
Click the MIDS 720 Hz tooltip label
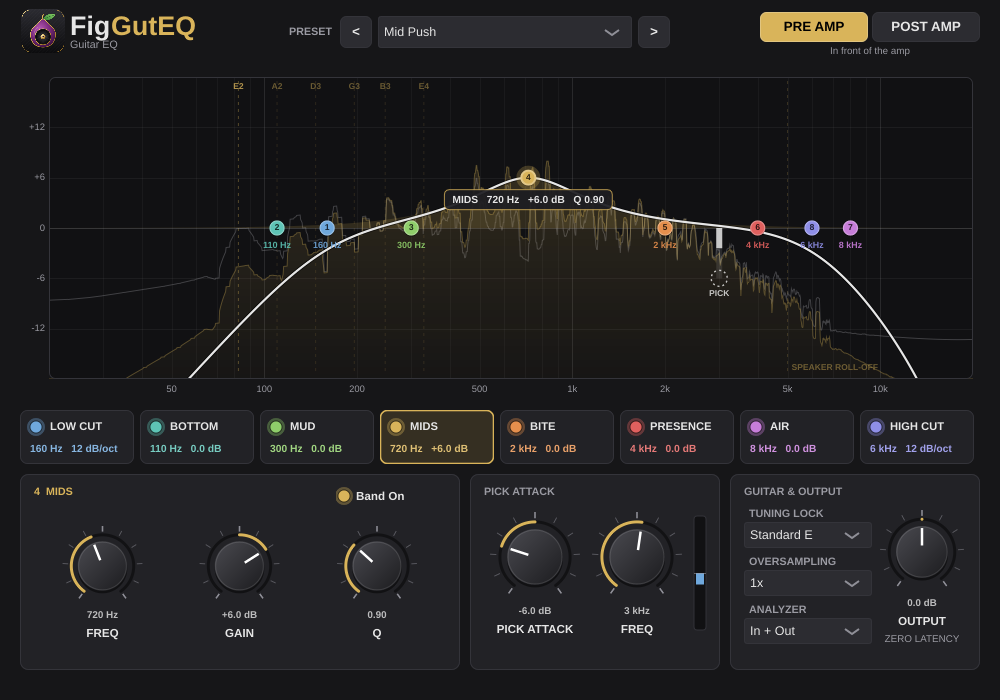click(x=528, y=200)
